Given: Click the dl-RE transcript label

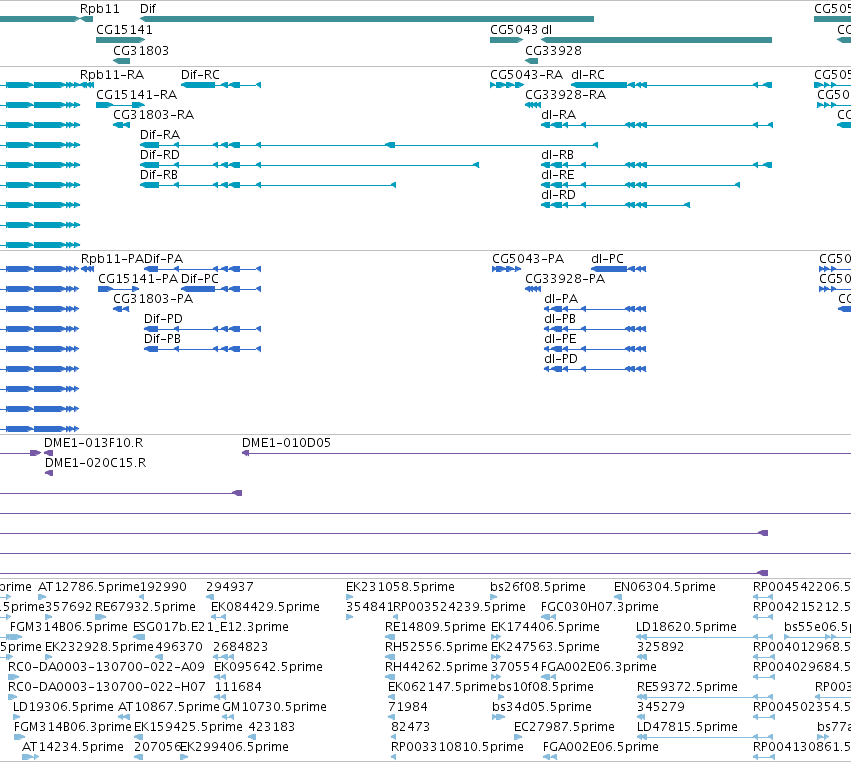Looking at the screenshot, I should 557,175.
